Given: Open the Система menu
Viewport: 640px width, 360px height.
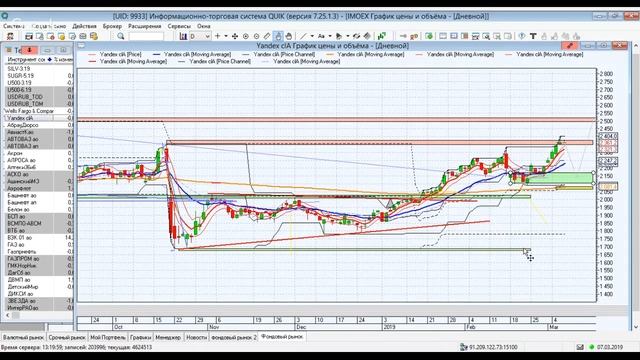Looking at the screenshot, I should click(x=14, y=26).
